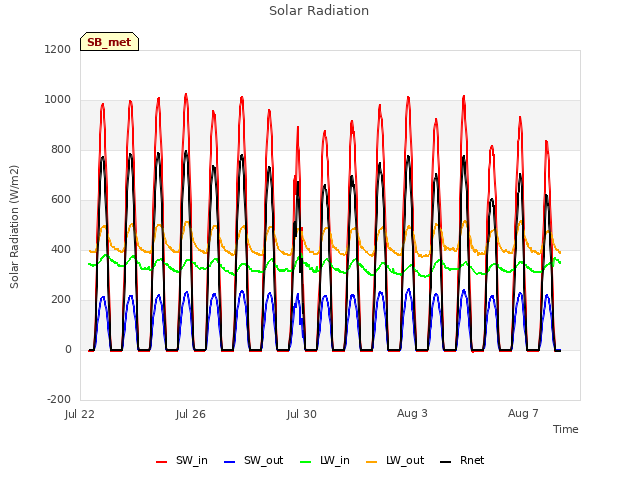The image size is (640, 480).
Task: Click the red SW_in legend swatch
Action: pyautogui.click(x=162, y=462)
